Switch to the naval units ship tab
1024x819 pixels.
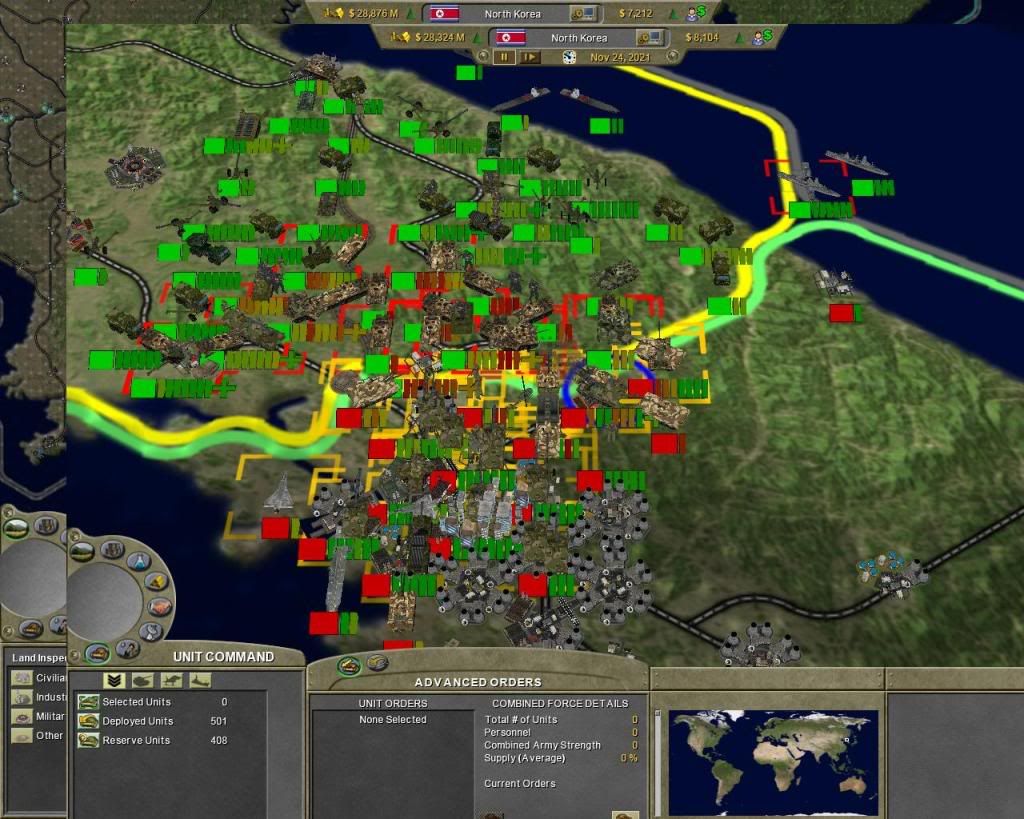pyautogui.click(x=200, y=681)
